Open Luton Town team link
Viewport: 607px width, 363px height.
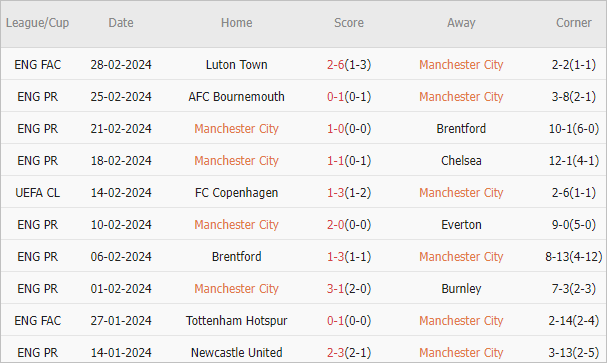pos(237,65)
